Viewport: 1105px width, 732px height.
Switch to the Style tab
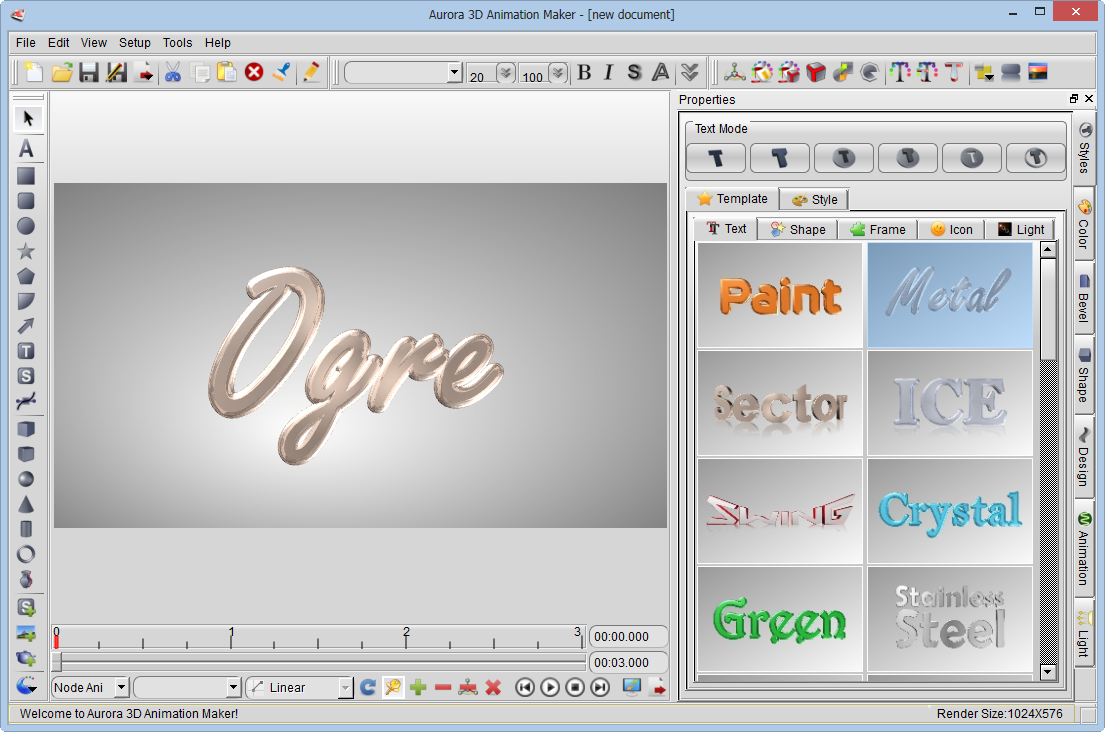click(814, 199)
